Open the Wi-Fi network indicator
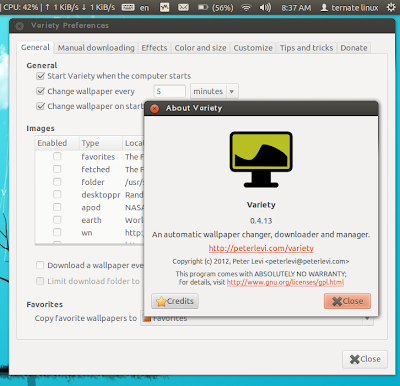Viewport: 400px width, 386px height. [246, 7]
